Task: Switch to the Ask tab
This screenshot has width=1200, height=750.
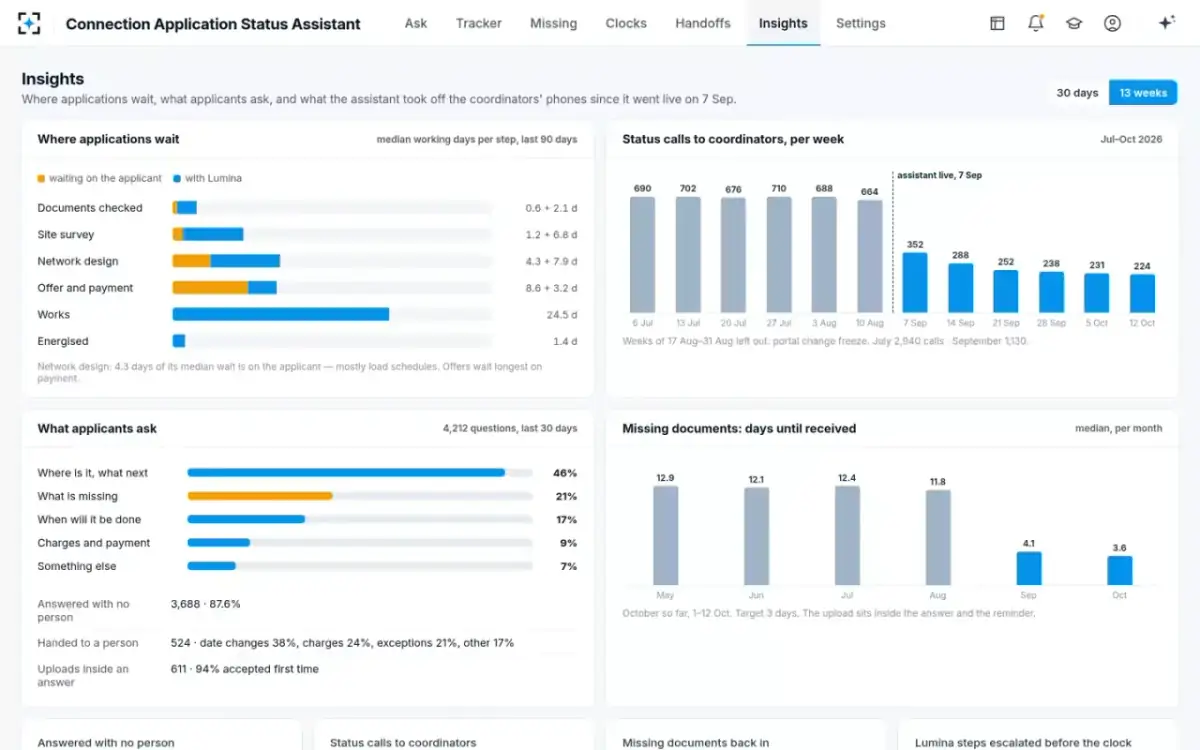Action: click(x=416, y=23)
